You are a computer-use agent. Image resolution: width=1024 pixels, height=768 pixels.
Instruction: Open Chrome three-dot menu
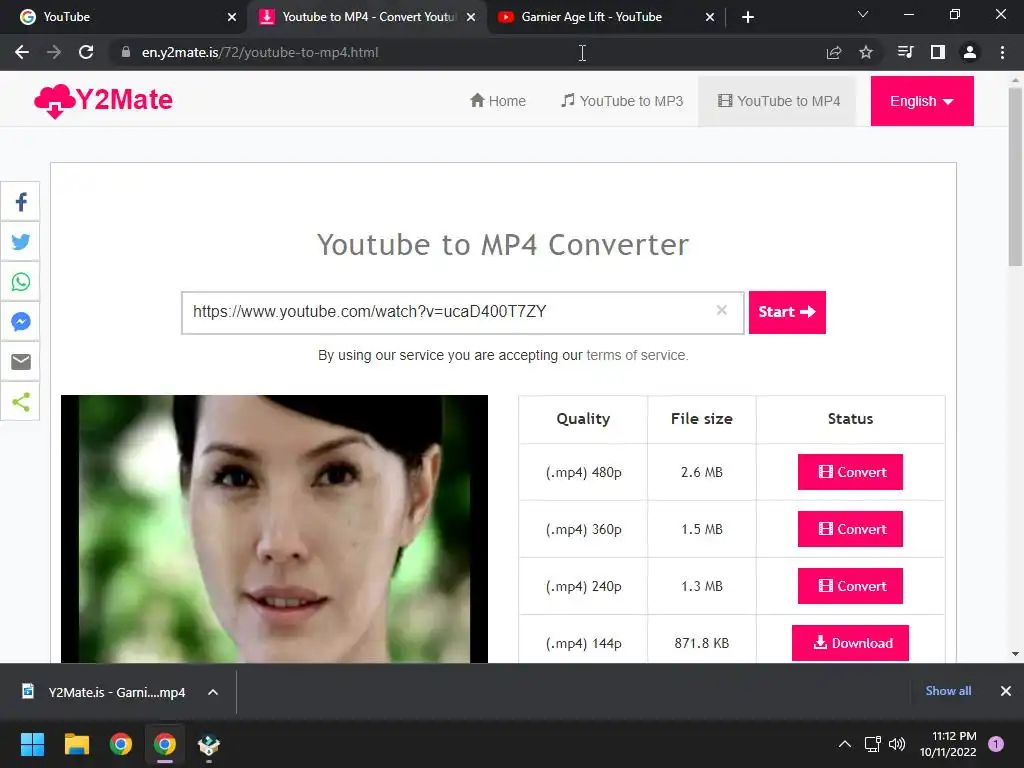tap(1002, 52)
